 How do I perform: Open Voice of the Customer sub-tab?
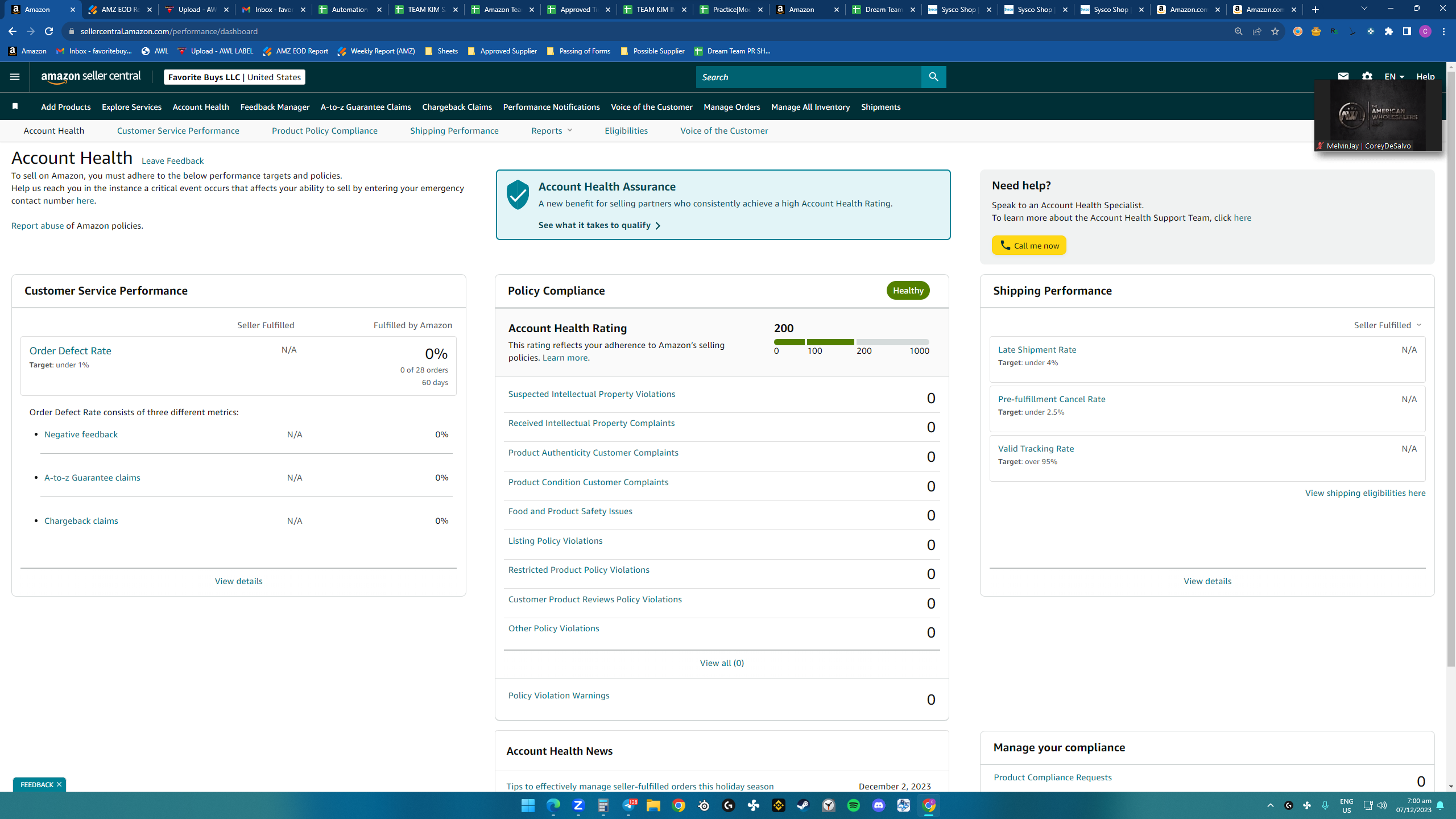(724, 131)
